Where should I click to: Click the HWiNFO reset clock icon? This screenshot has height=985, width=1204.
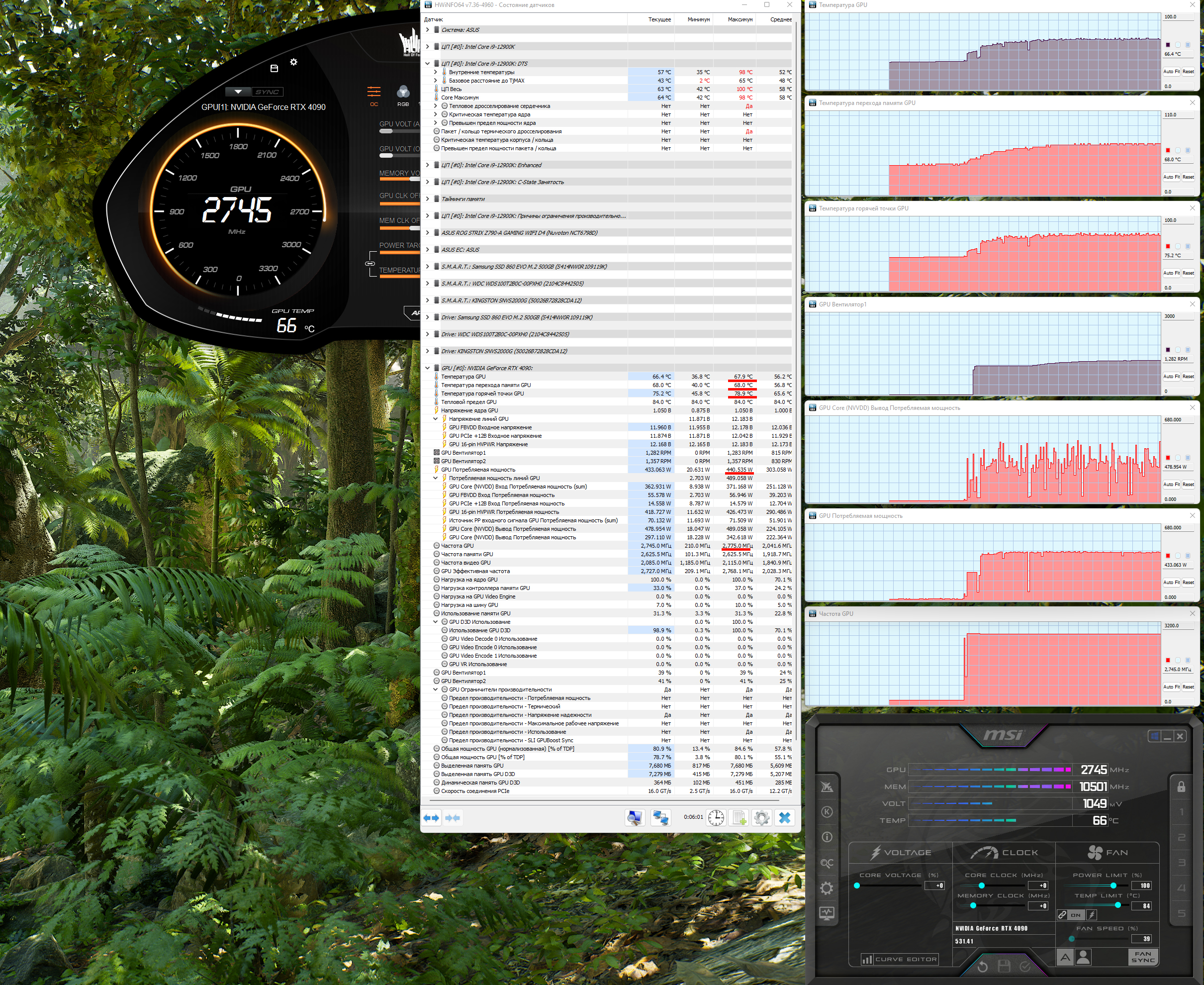[x=716, y=818]
